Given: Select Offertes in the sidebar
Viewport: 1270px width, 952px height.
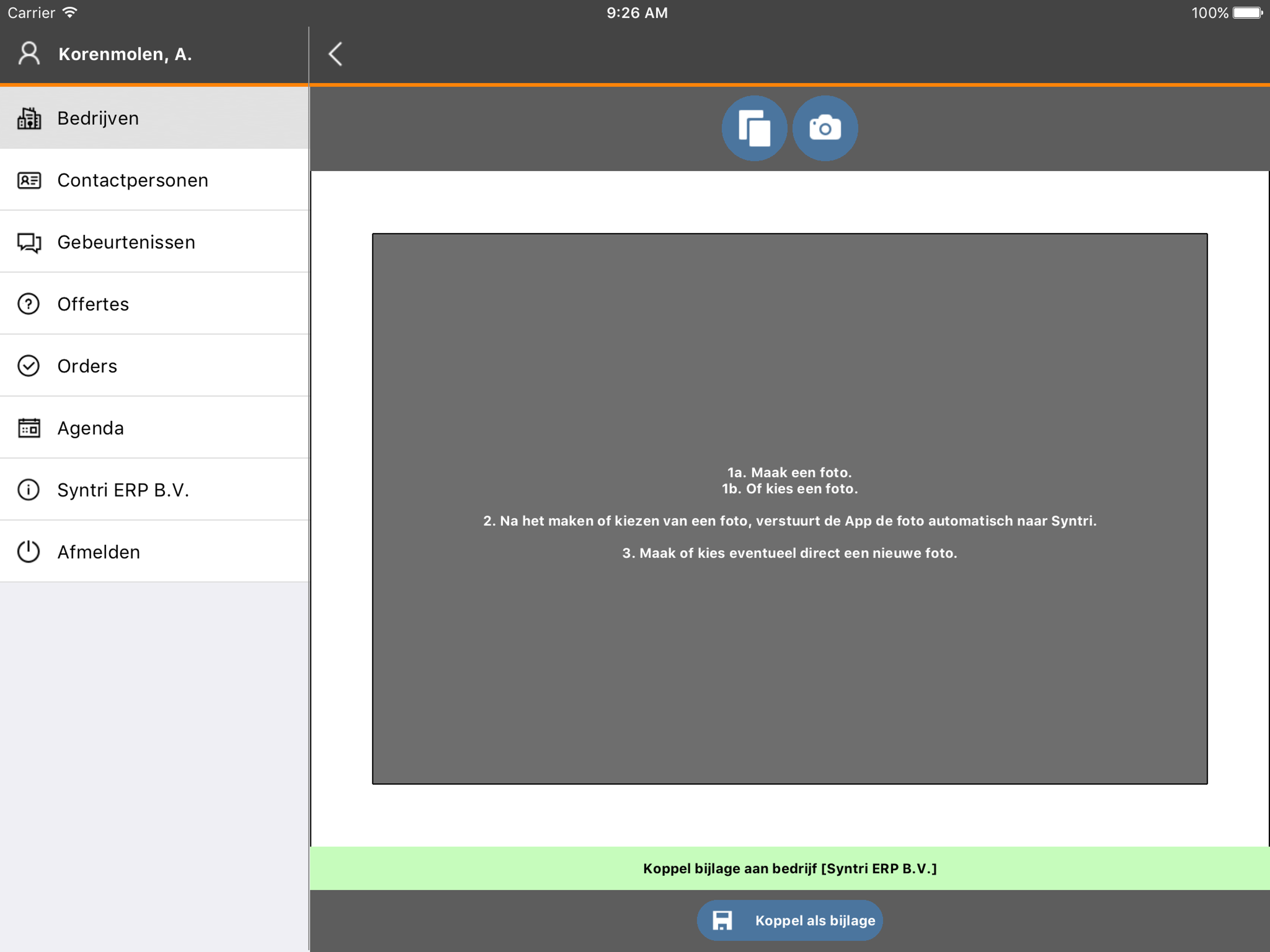Looking at the screenshot, I should pyautogui.click(x=154, y=304).
